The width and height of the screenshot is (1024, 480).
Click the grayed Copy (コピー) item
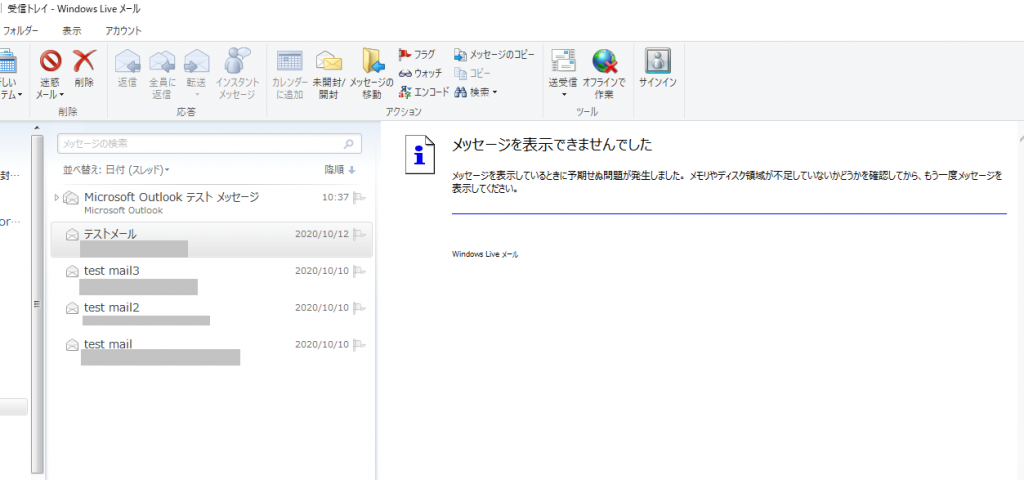coord(472,73)
